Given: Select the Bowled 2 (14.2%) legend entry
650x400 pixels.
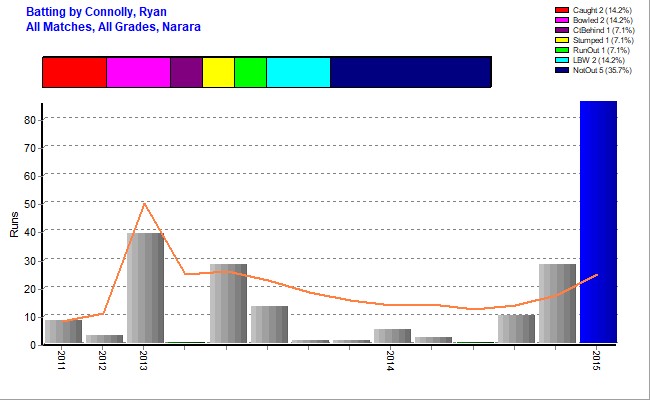Looking at the screenshot, I should pyautogui.click(x=594, y=20).
